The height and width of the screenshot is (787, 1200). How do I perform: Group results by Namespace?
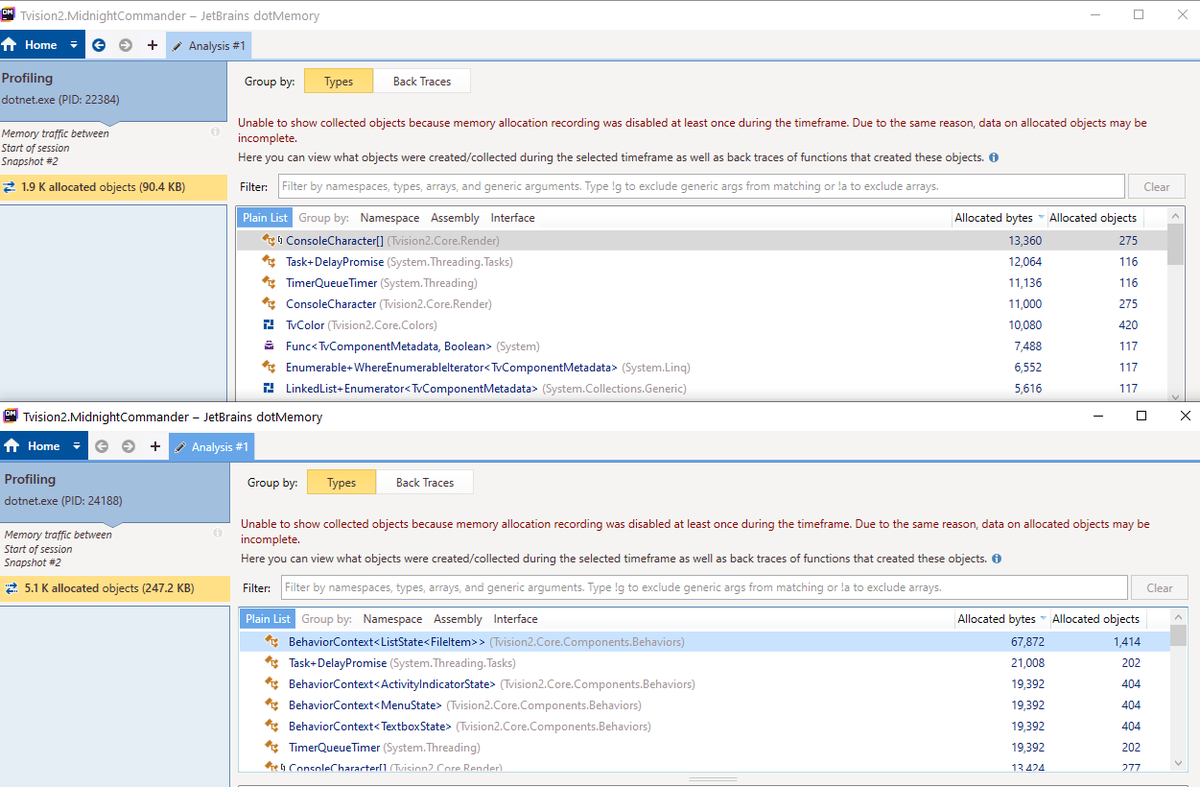tap(389, 217)
